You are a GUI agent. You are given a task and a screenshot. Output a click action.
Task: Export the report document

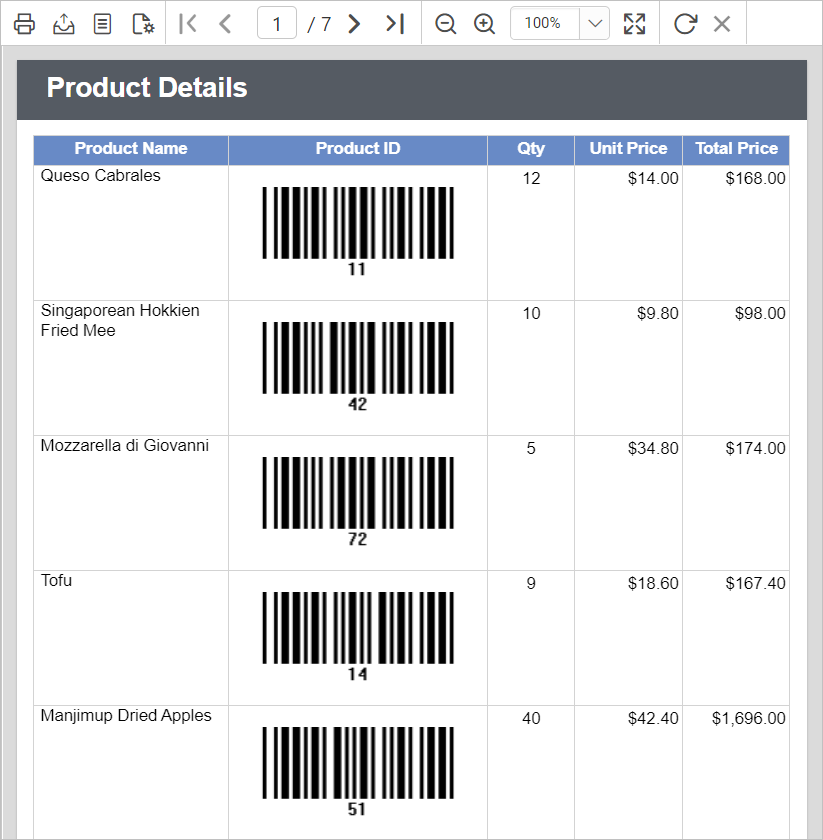tap(64, 23)
